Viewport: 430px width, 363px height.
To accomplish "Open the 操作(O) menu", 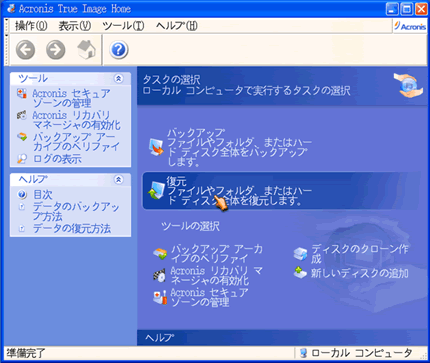I will (31, 26).
